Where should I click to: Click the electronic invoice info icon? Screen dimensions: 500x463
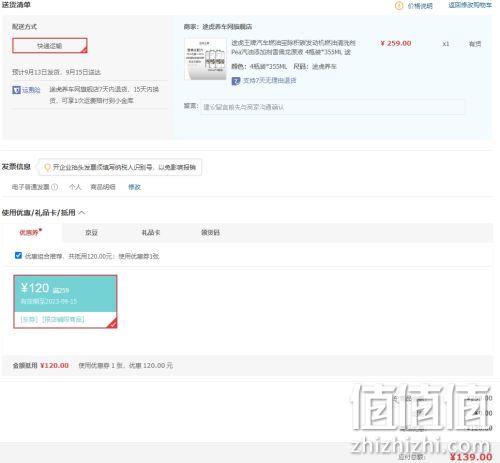click(x=54, y=187)
